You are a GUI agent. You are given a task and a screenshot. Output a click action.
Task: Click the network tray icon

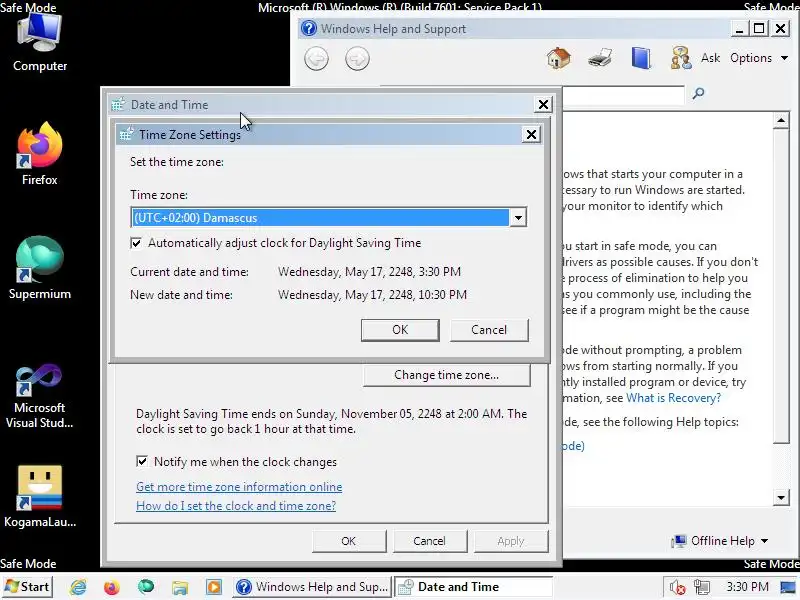pos(702,587)
